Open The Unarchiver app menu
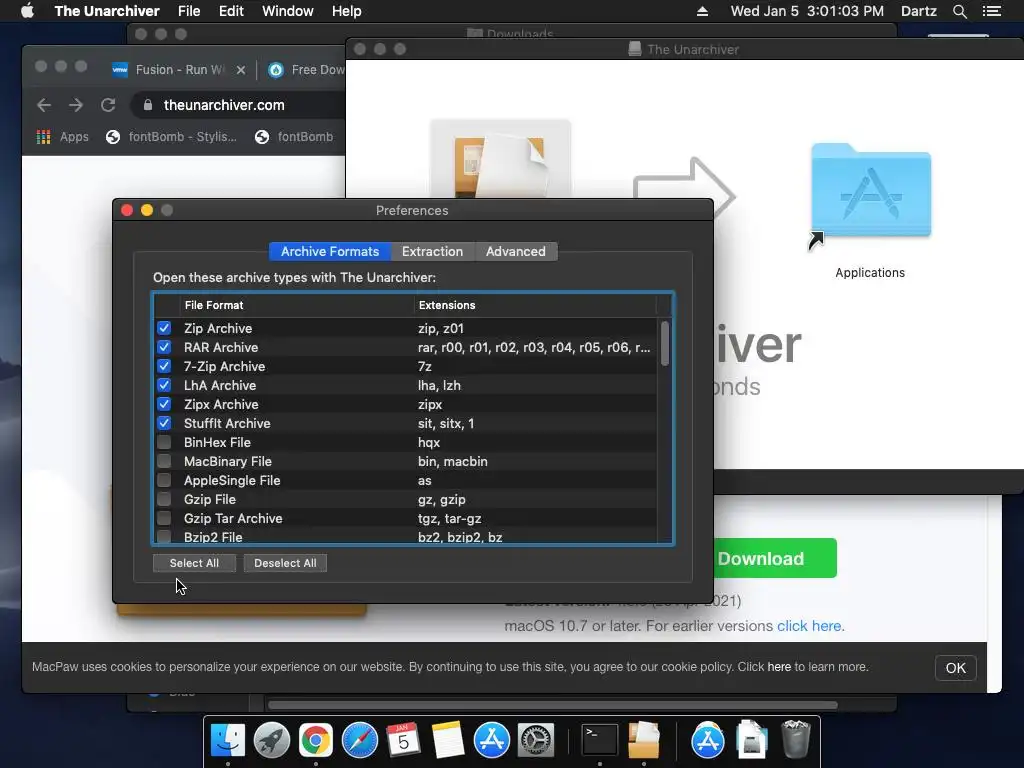 pyautogui.click(x=107, y=11)
